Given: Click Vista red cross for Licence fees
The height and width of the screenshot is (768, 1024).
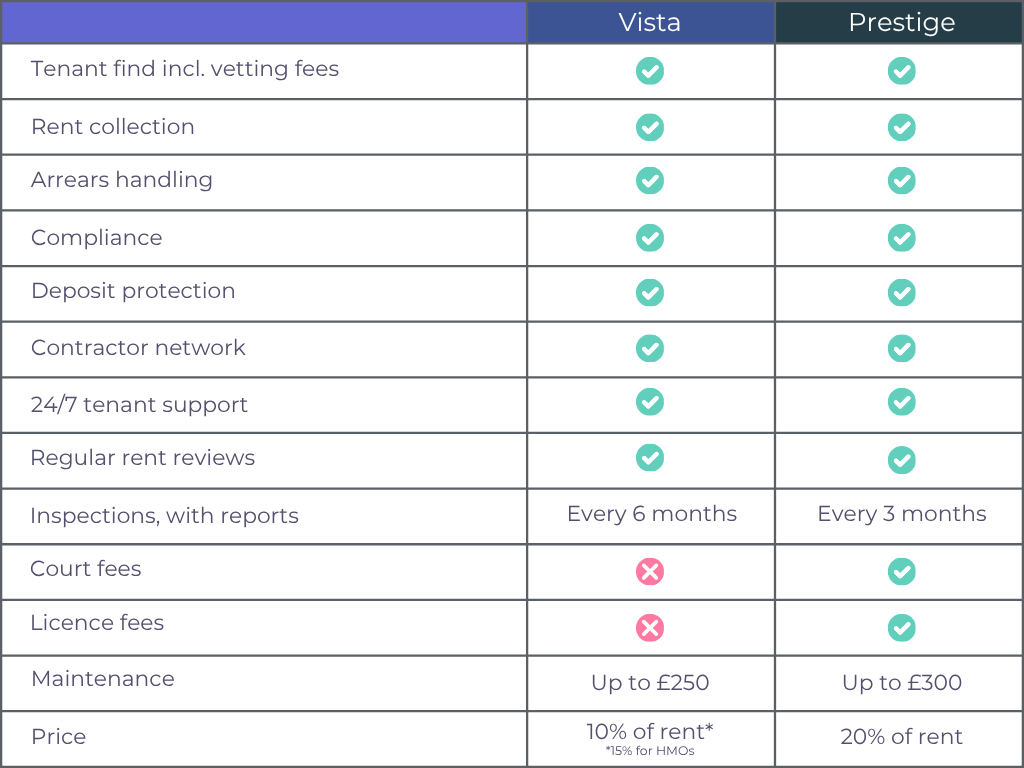Looking at the screenshot, I should click(x=650, y=628).
